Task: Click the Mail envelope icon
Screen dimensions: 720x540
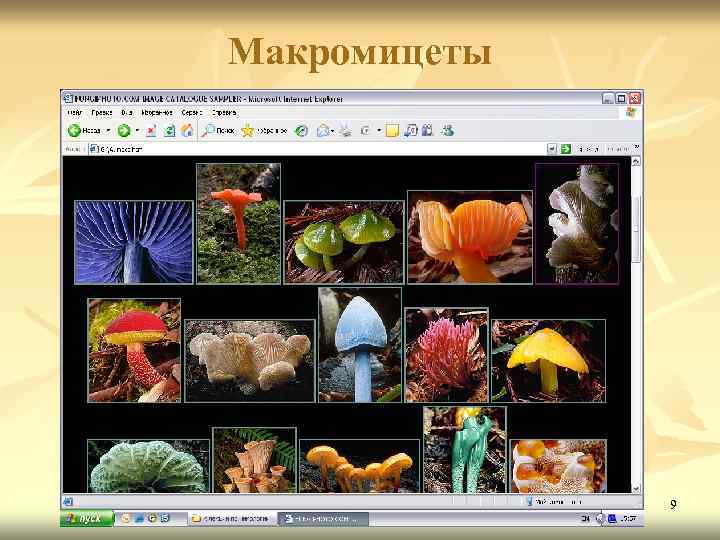Action: point(323,131)
